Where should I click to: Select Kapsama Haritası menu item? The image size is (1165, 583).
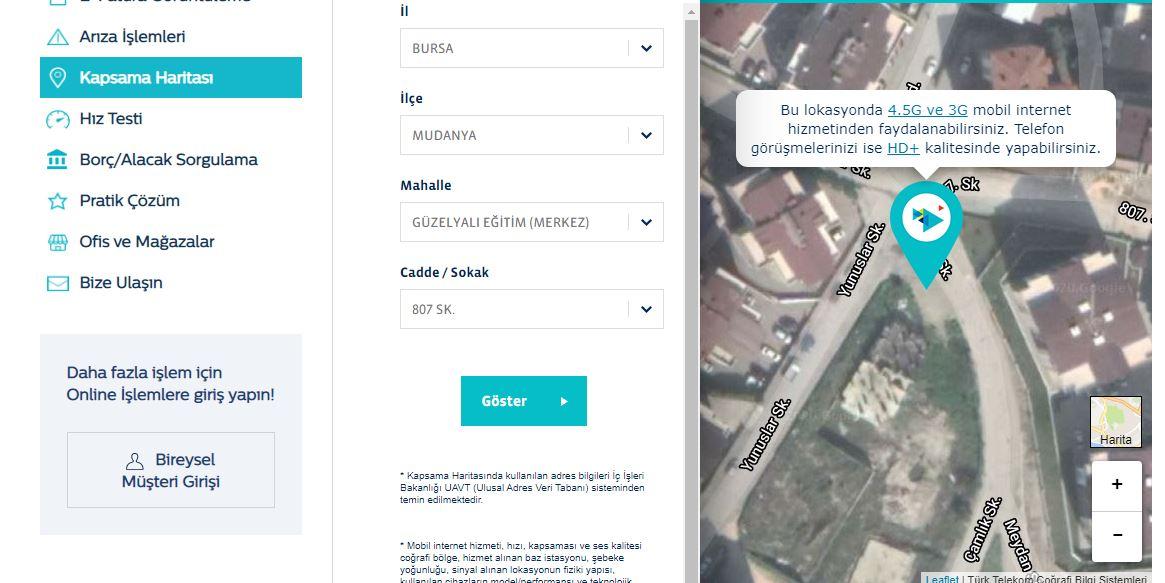171,77
